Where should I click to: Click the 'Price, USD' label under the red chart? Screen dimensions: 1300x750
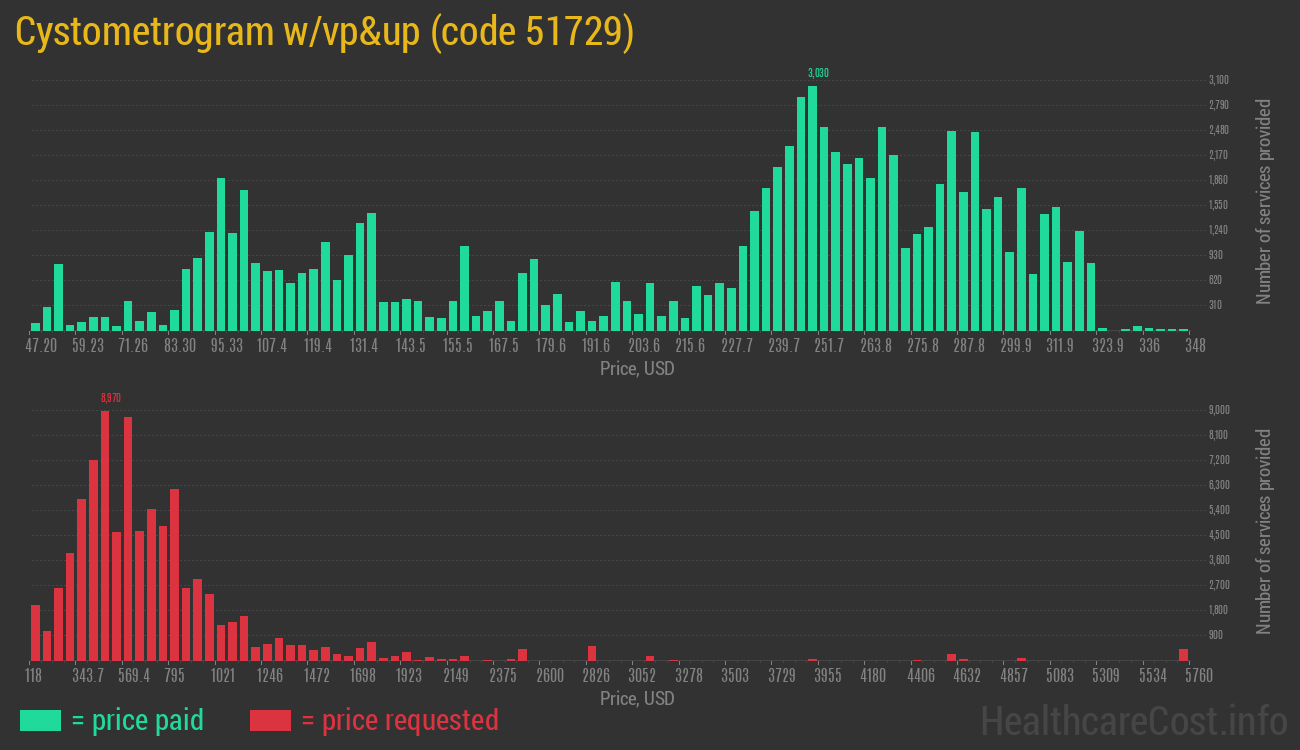(637, 698)
